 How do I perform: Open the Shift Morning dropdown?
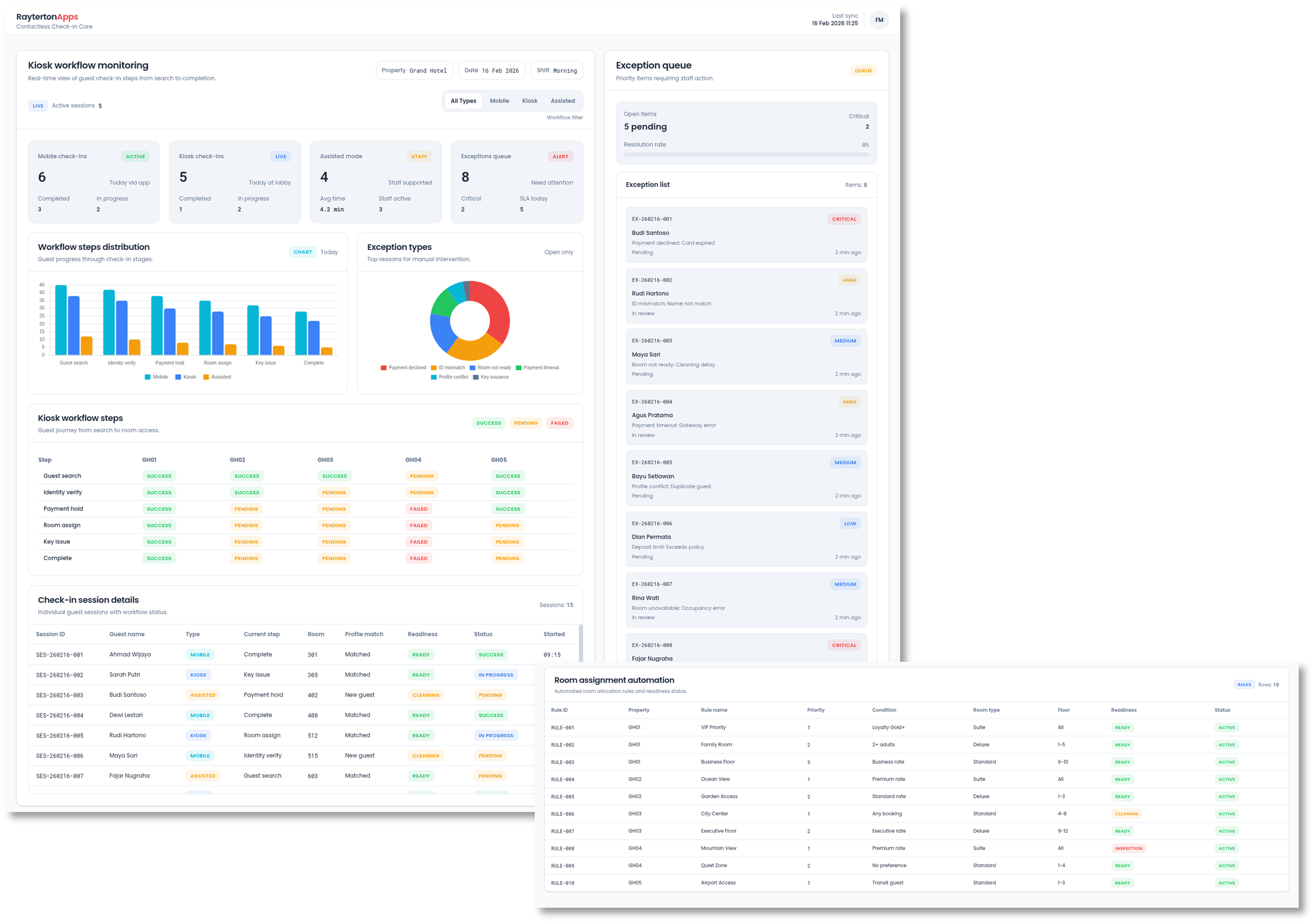coord(557,70)
